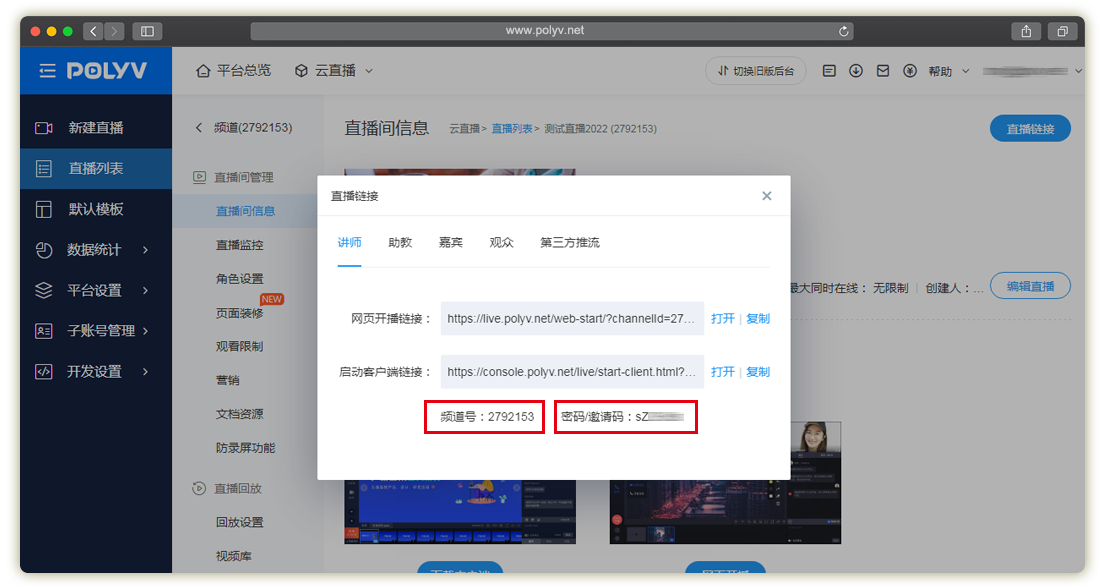Expand the 云直播 dropdown menu

pos(334,71)
